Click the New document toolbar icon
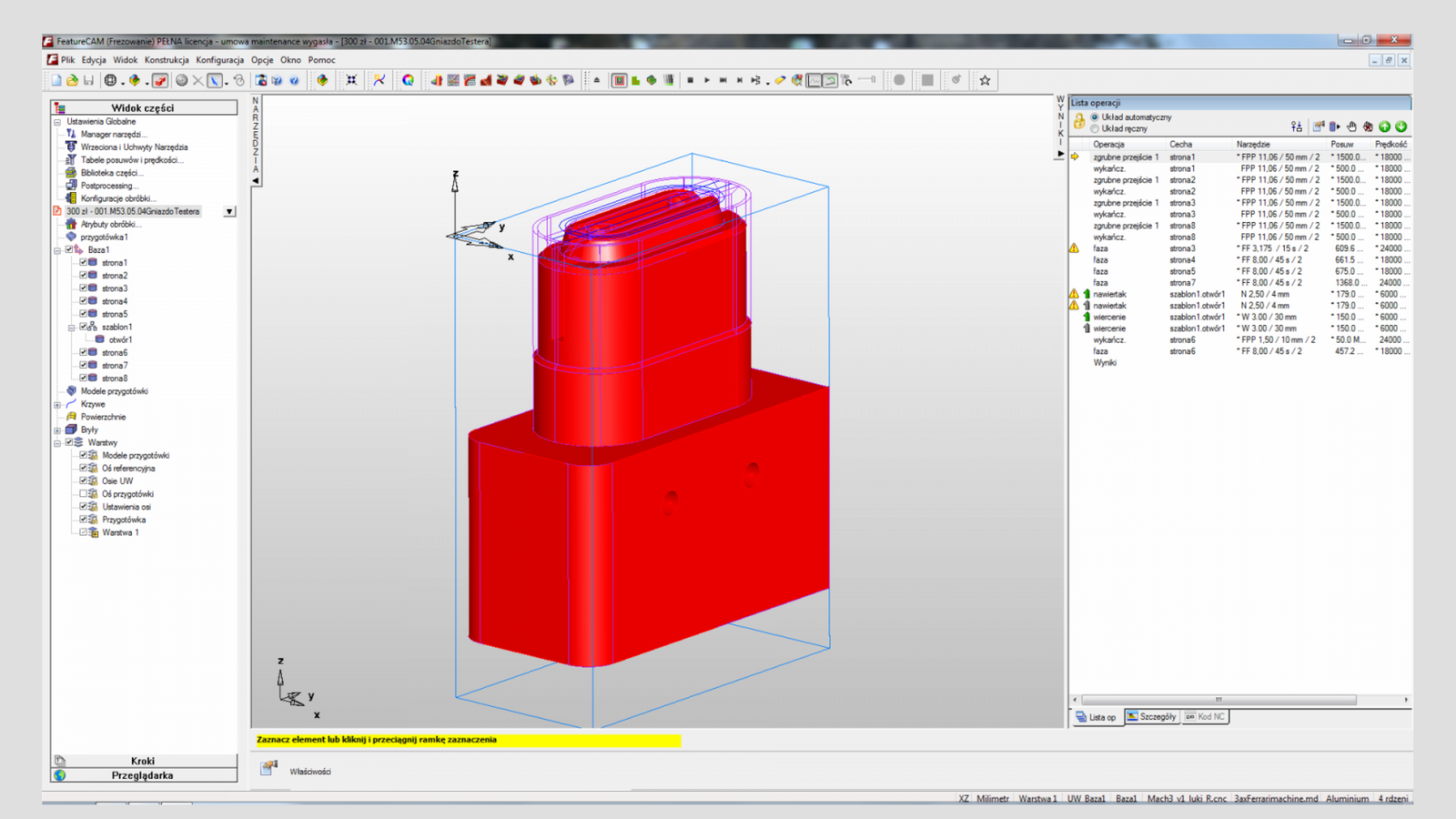 pos(56,81)
